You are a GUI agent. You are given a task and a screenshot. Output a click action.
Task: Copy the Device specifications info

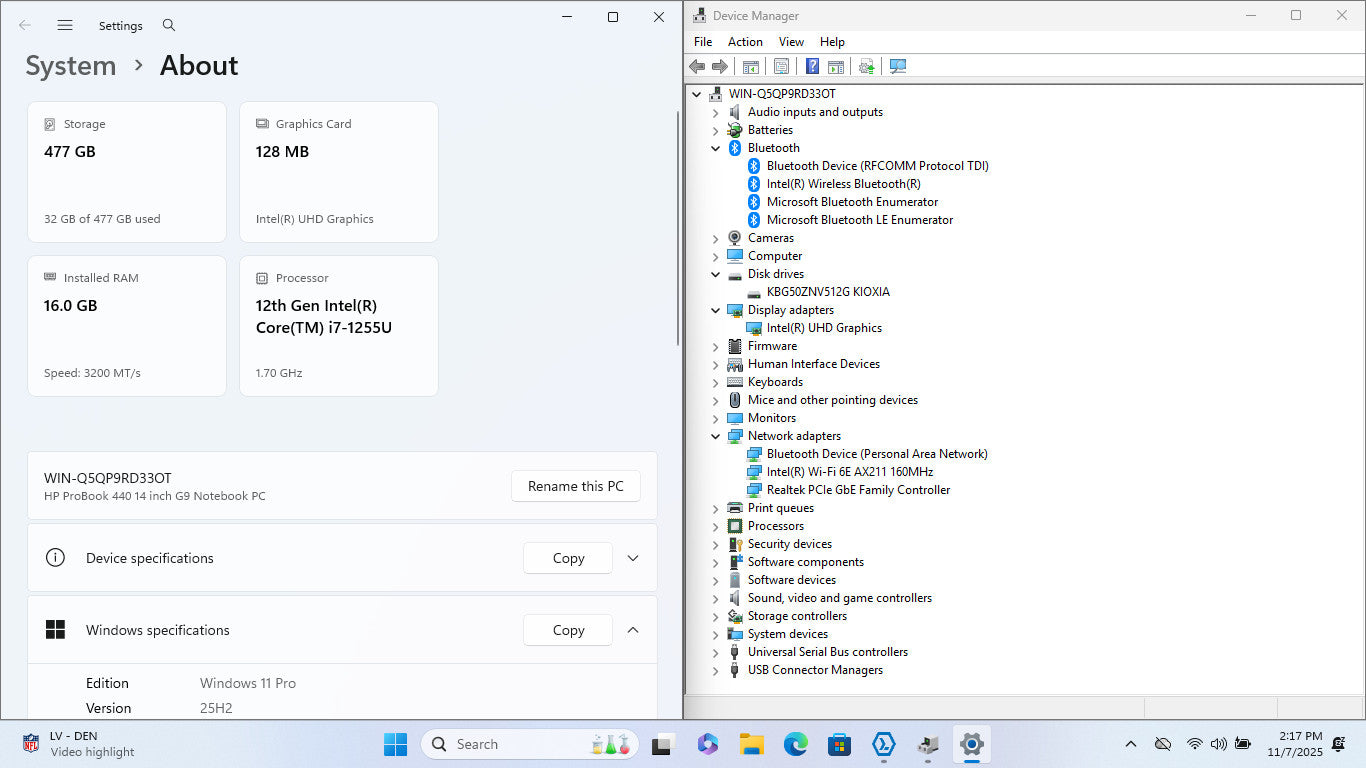[x=568, y=558]
